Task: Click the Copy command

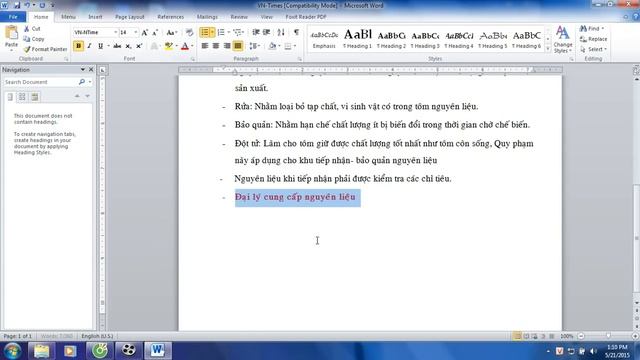Action: click(x=34, y=39)
